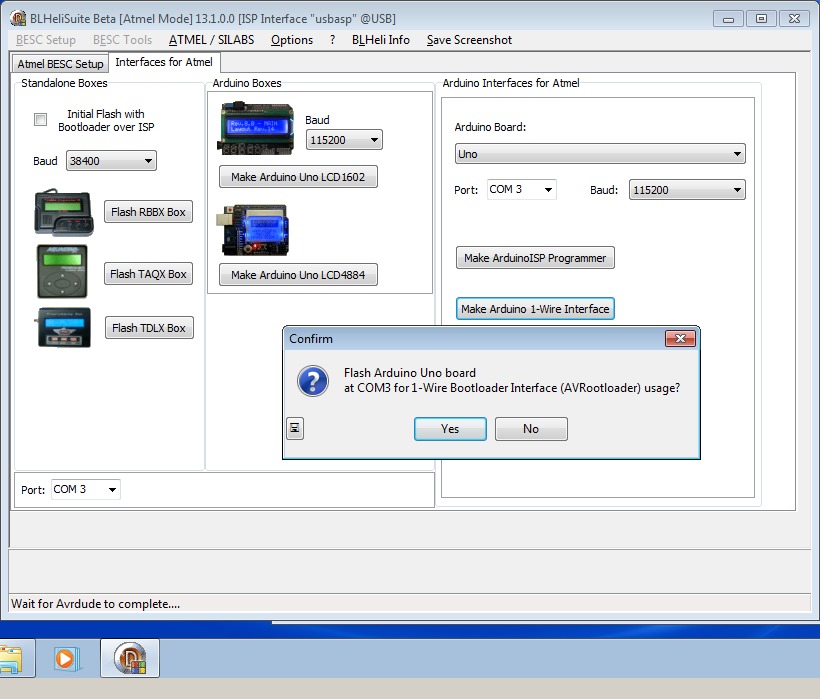Click the small log icon in Confirm dialog
The image size is (820, 699).
coord(295,429)
